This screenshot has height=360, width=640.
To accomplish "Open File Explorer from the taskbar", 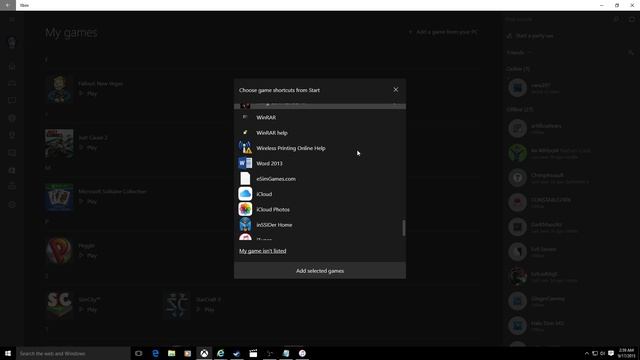I will [171, 353].
